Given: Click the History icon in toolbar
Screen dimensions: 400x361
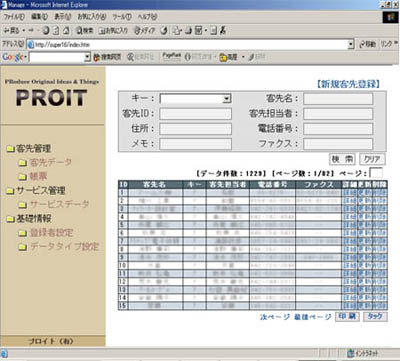Looking at the screenshot, I should tap(164, 31).
